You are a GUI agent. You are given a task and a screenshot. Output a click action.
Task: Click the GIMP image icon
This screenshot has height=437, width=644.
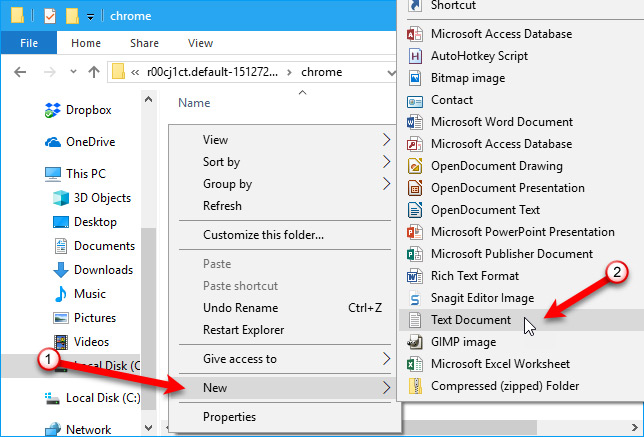pyautogui.click(x=416, y=342)
